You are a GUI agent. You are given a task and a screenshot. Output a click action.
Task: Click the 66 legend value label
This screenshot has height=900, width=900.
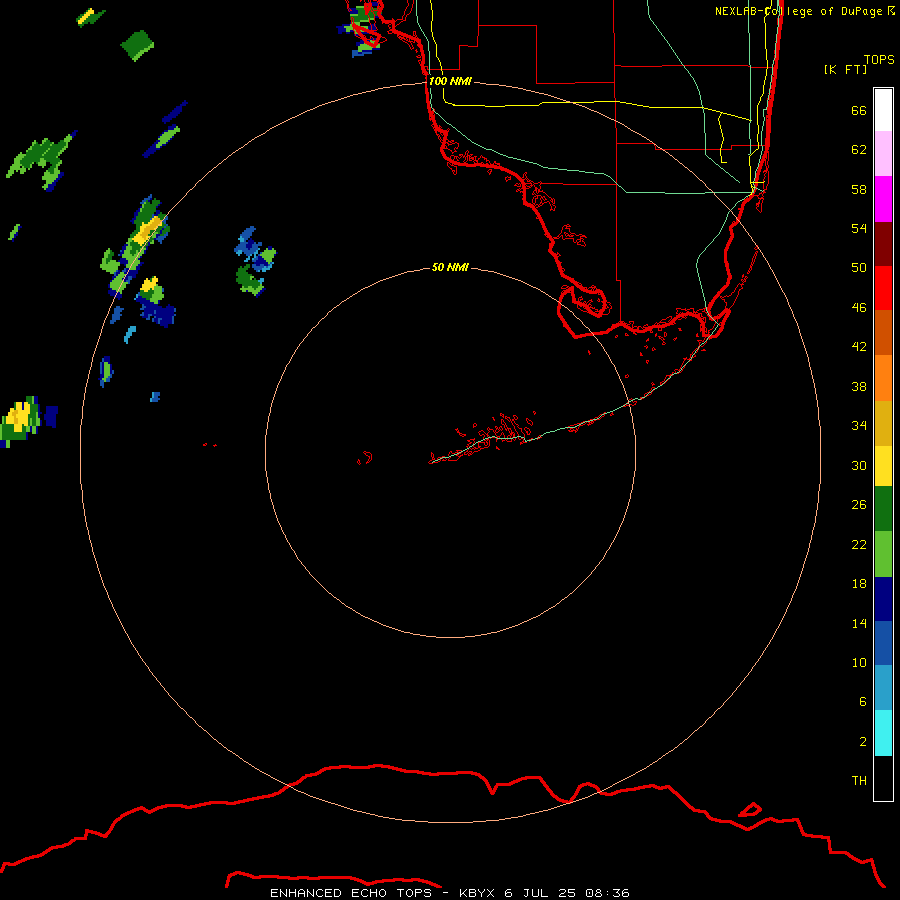pyautogui.click(x=859, y=110)
